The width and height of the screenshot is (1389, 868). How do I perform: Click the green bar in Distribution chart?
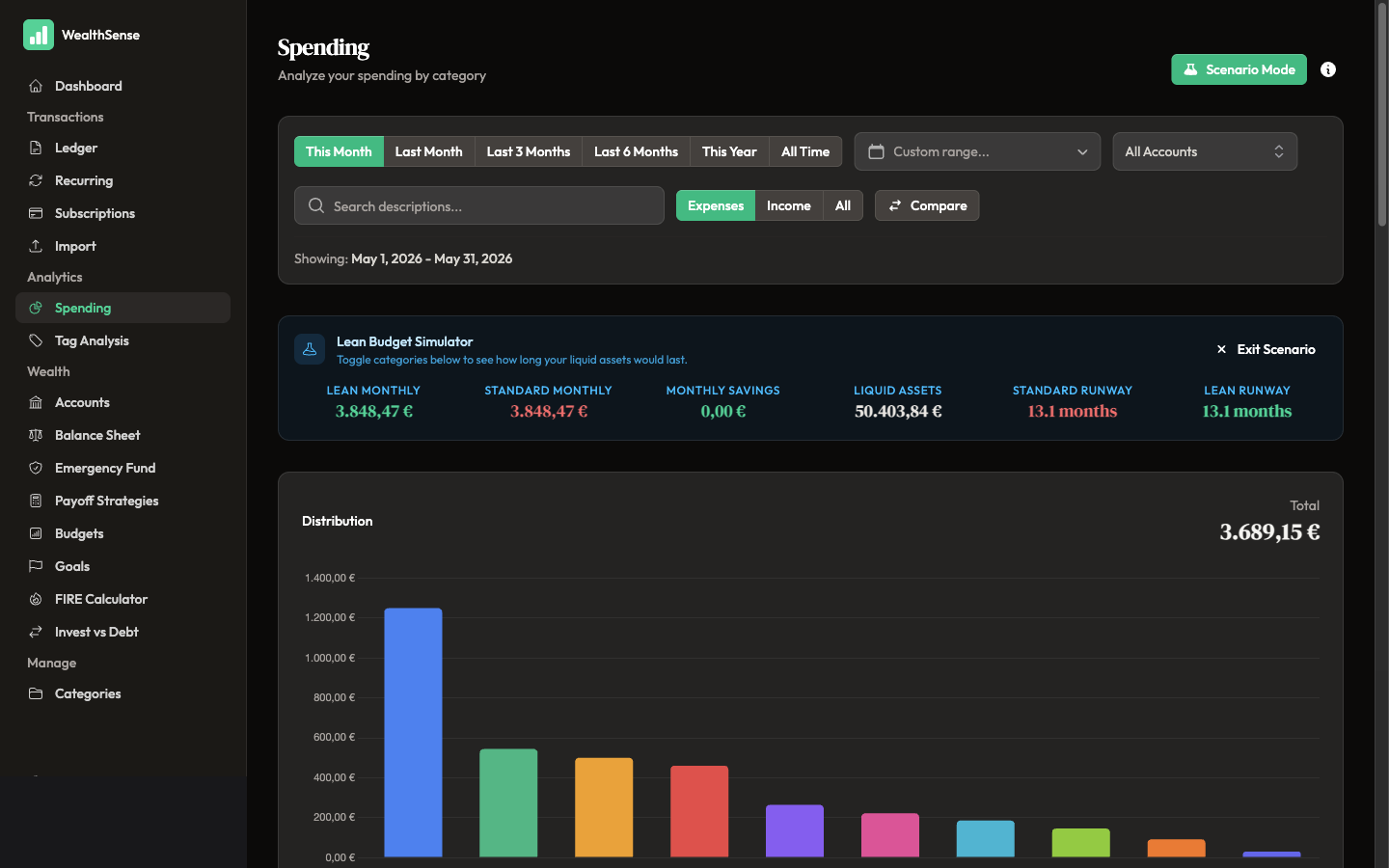tap(508, 802)
